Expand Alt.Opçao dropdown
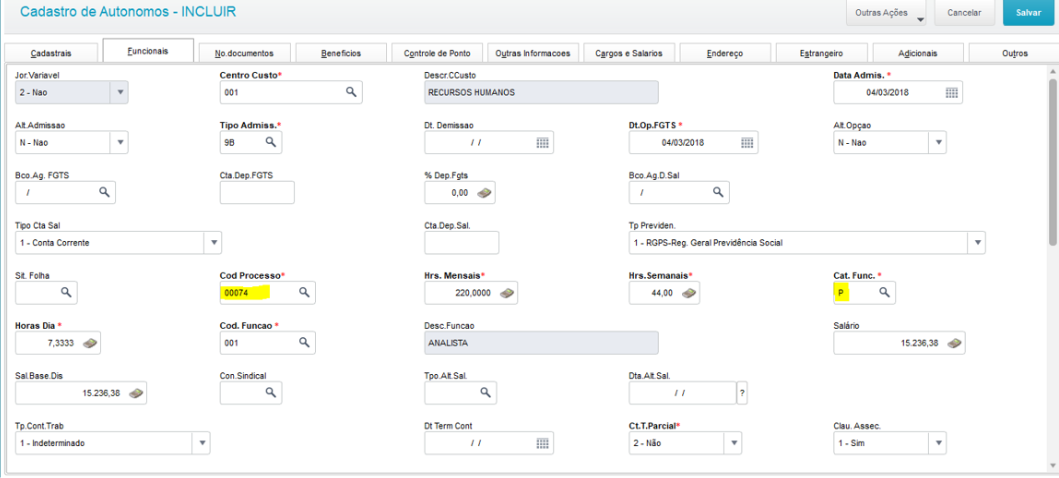1059x478 pixels. [x=938, y=142]
